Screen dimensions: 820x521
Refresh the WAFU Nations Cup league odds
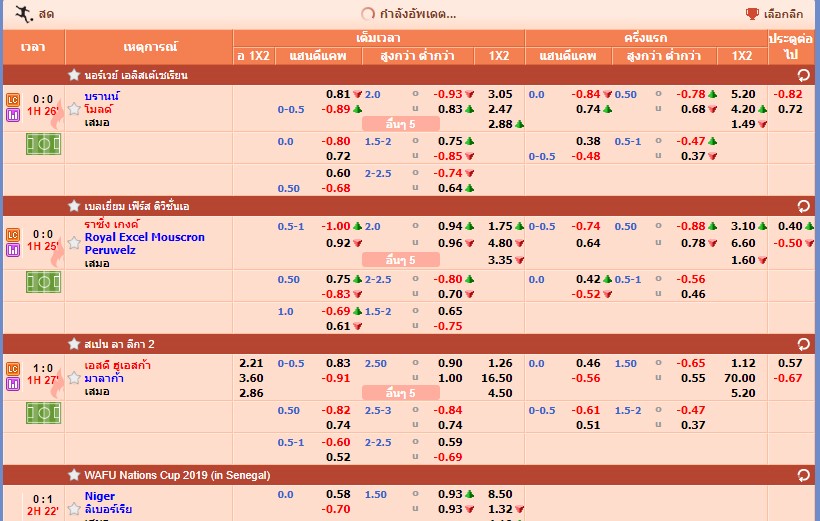click(803, 475)
